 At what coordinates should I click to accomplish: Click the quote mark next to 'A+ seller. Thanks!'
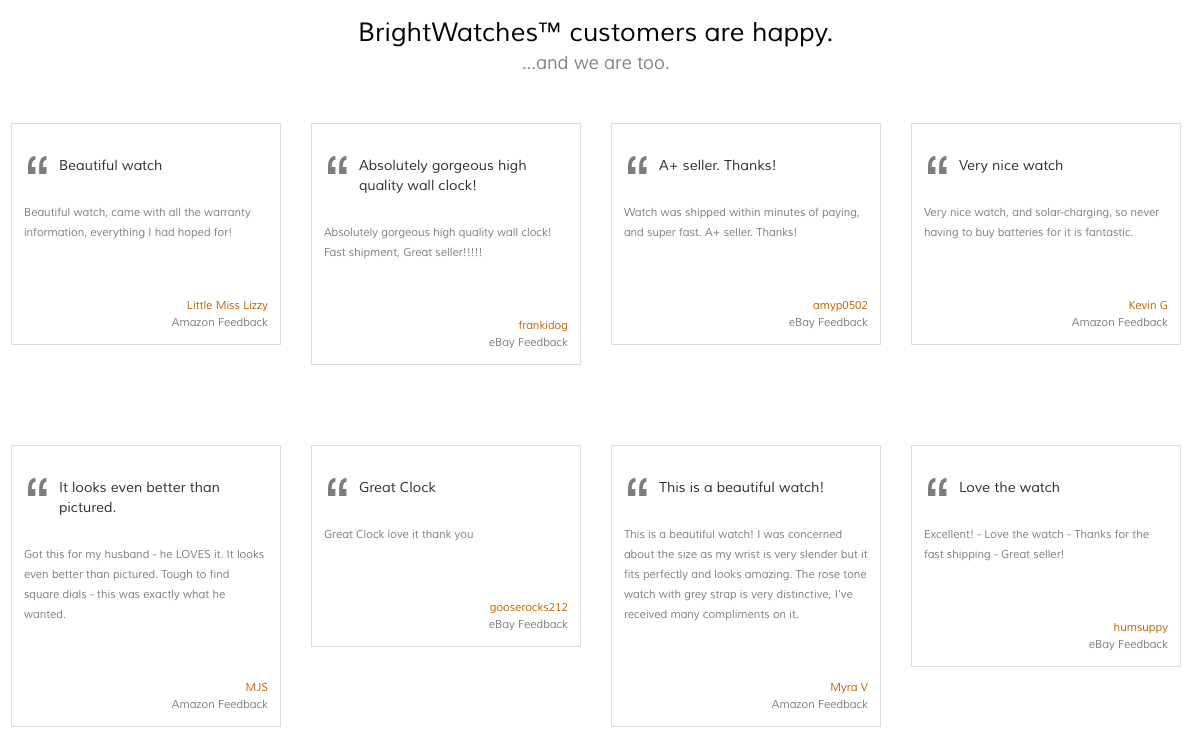click(x=637, y=165)
